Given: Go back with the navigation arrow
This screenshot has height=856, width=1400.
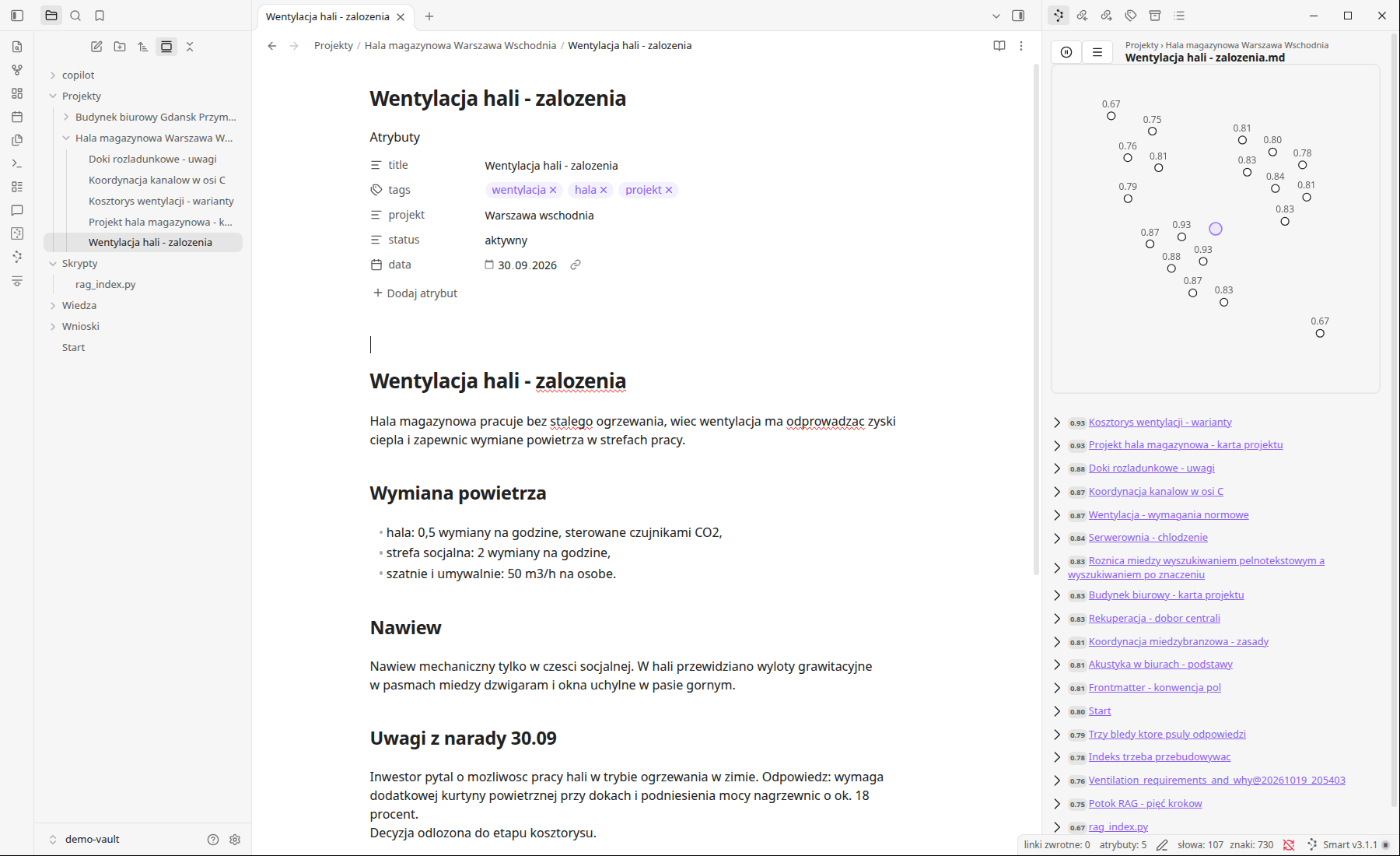Looking at the screenshot, I should coord(272,46).
